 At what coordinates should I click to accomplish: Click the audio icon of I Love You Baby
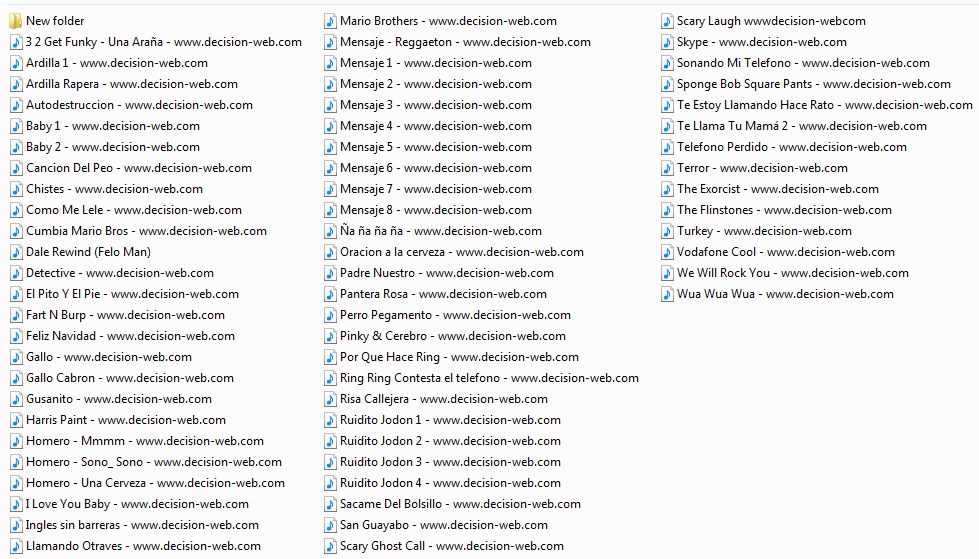click(x=16, y=504)
